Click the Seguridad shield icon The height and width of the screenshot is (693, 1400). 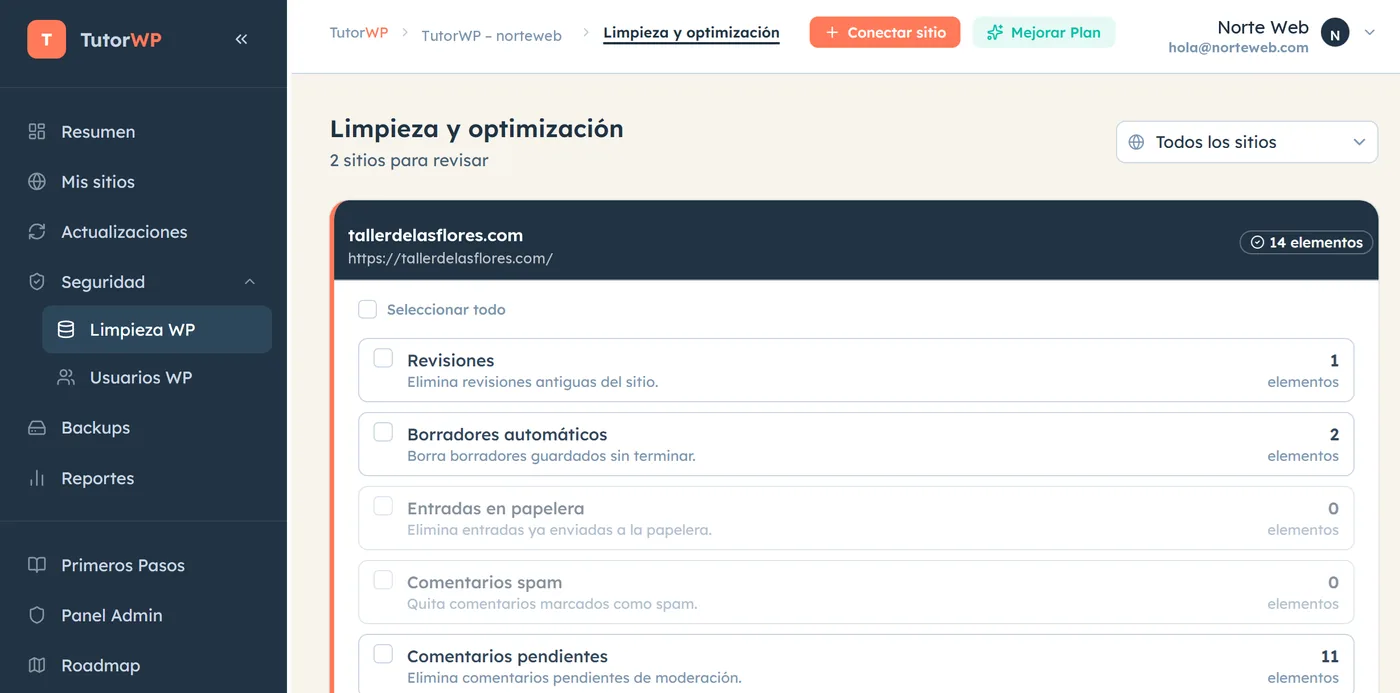[37, 282]
